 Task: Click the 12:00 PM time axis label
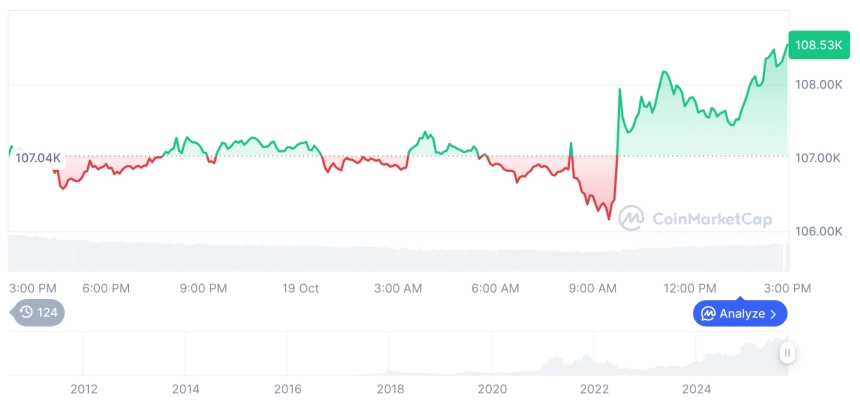point(691,288)
